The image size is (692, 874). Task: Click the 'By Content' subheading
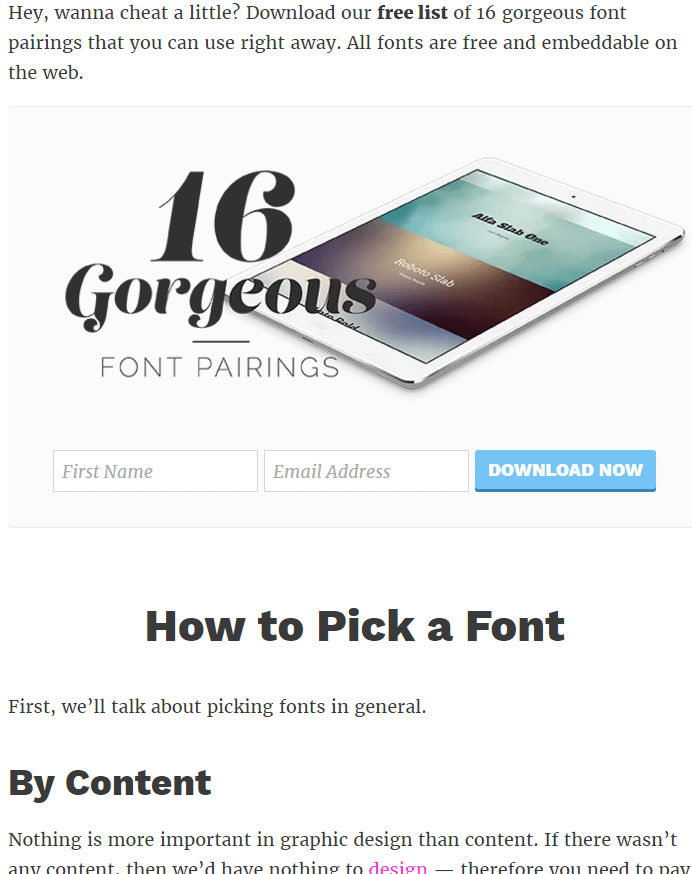click(x=110, y=783)
